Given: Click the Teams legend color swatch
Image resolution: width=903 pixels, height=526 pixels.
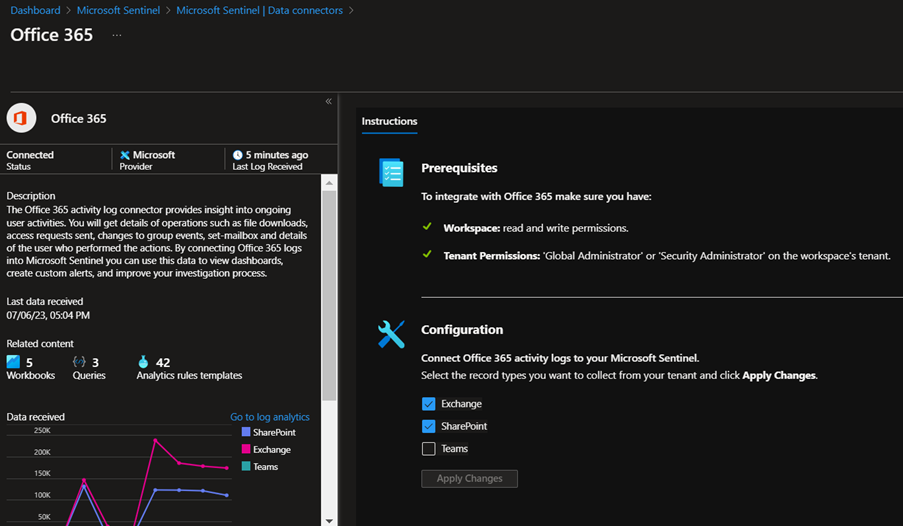Looking at the screenshot, I should click(246, 467).
